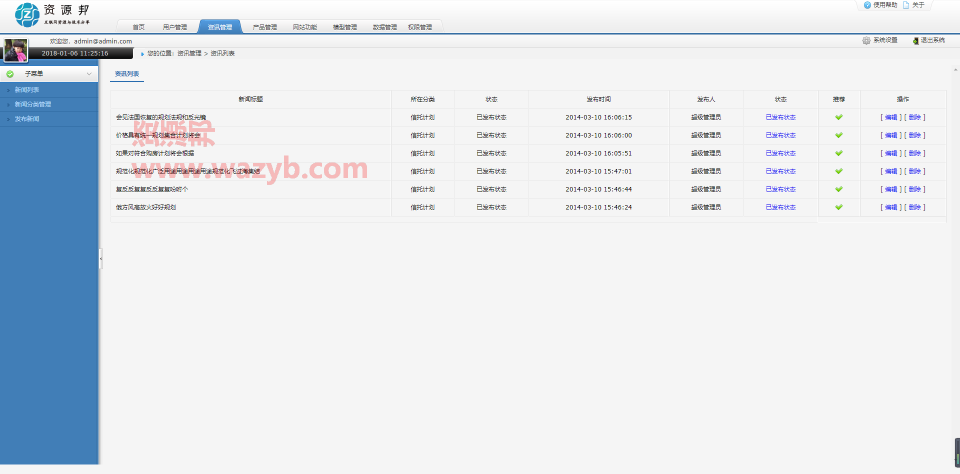Click 编辑 for the 15:47:01 news row
The height and width of the screenshot is (474, 960).
point(891,171)
